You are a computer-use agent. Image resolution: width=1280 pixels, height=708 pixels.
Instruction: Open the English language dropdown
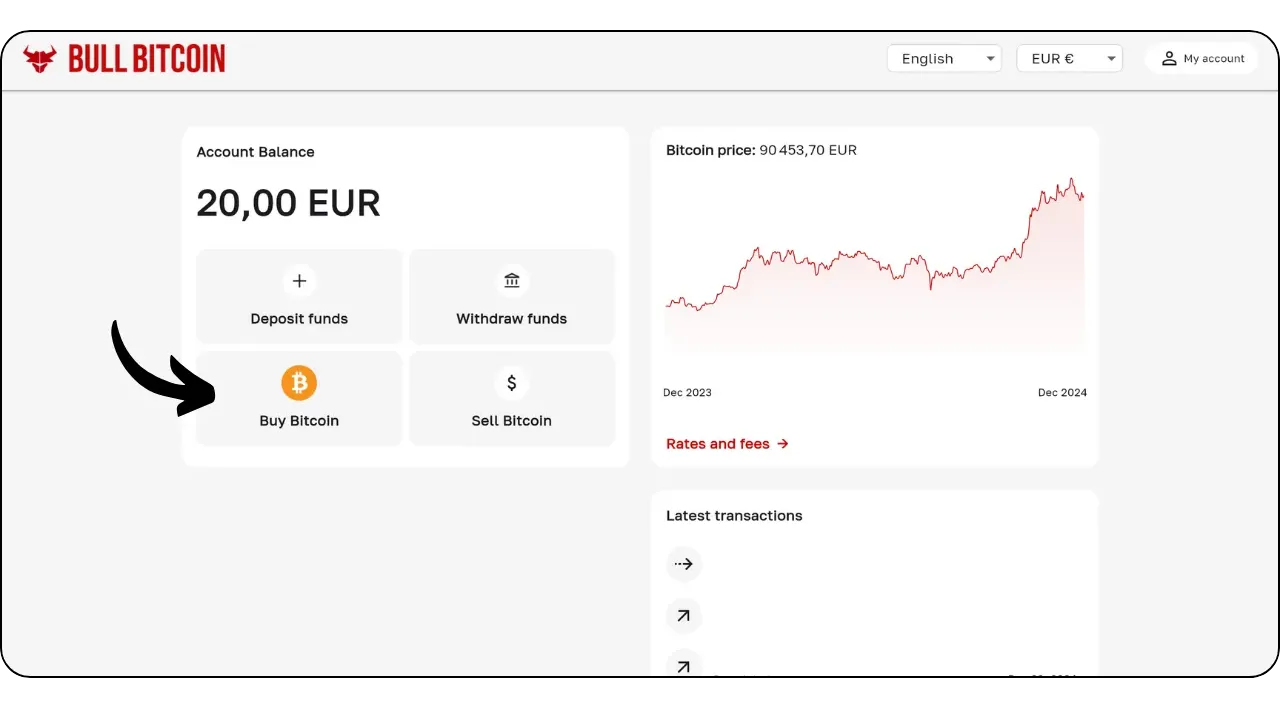tap(944, 59)
